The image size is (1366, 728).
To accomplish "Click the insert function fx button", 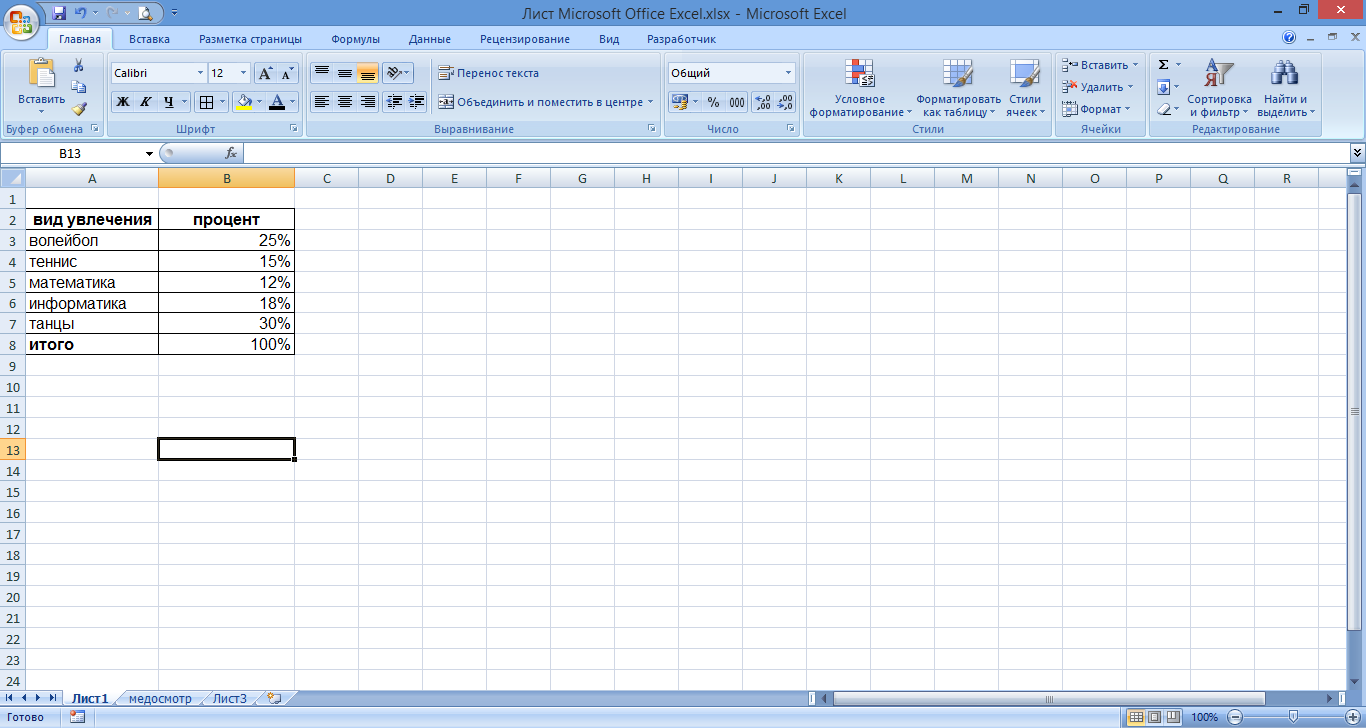I will 231,154.
